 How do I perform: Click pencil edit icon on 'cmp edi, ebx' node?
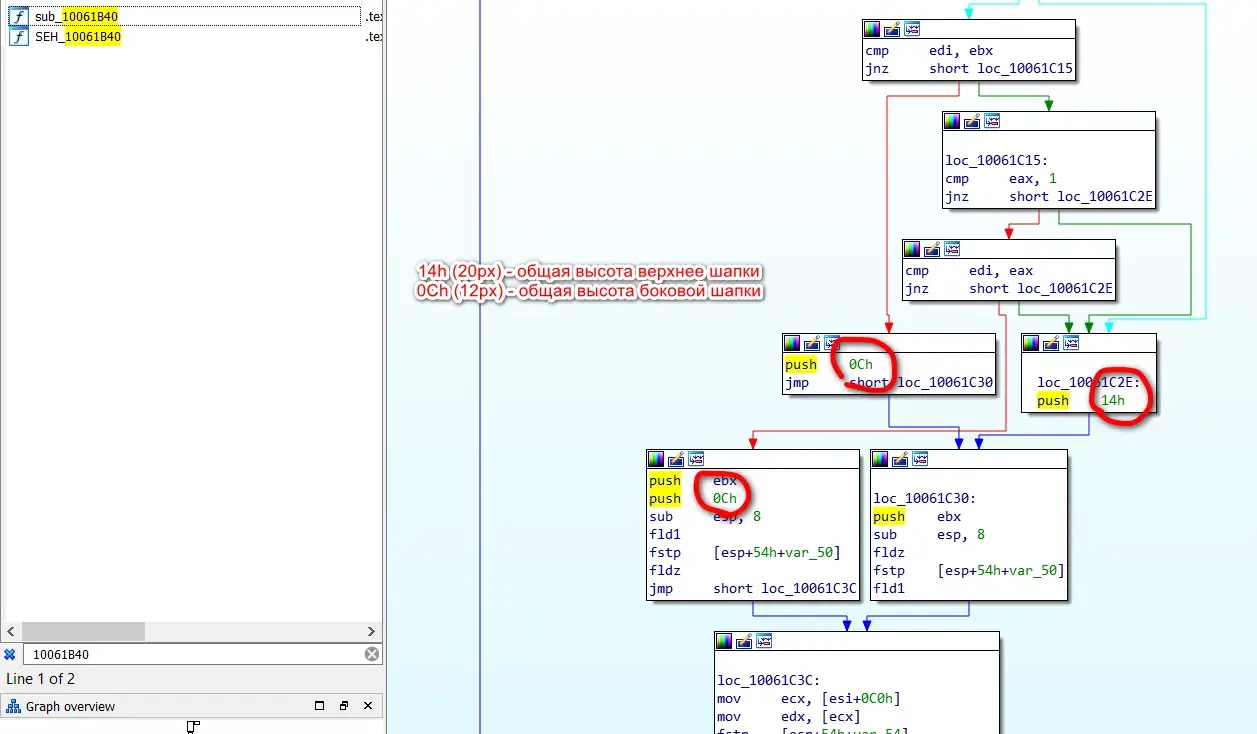coord(892,29)
